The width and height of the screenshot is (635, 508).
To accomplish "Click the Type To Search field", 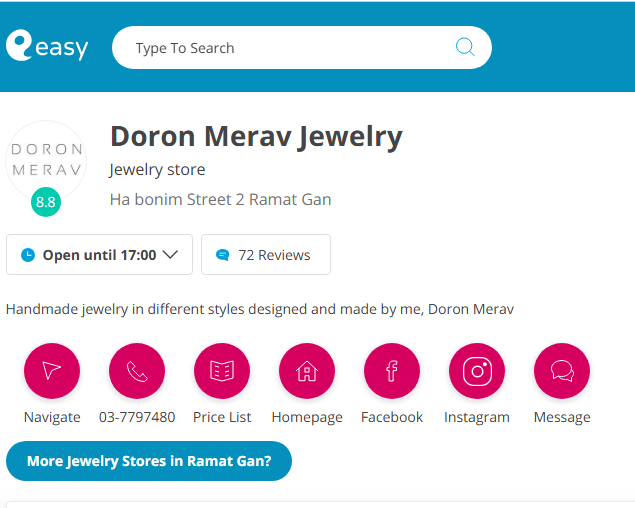I will (290, 48).
